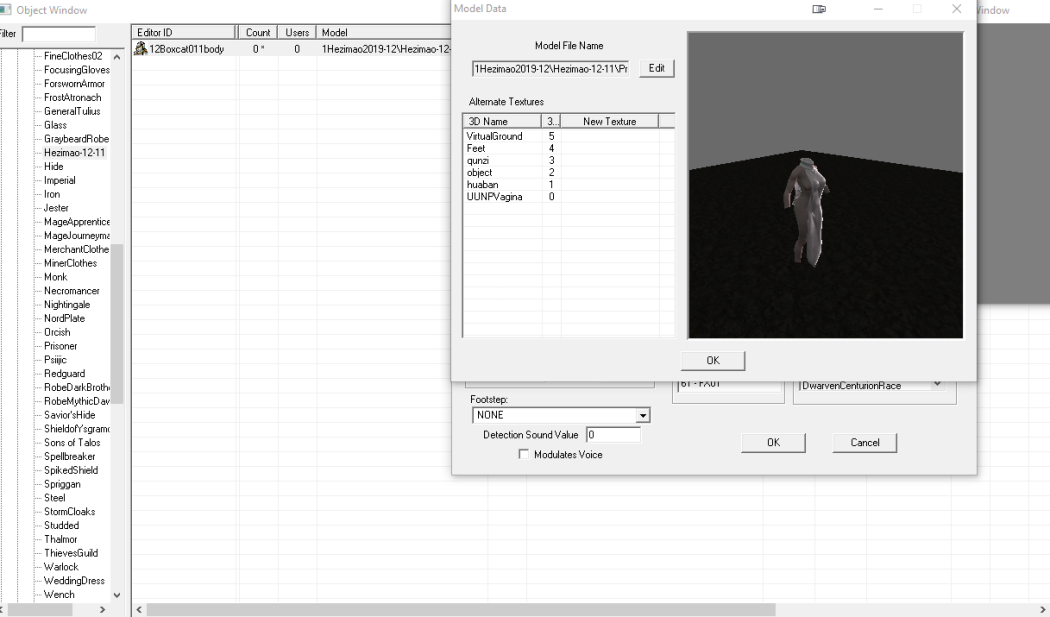Click the Detection Sound Value field

coord(613,435)
